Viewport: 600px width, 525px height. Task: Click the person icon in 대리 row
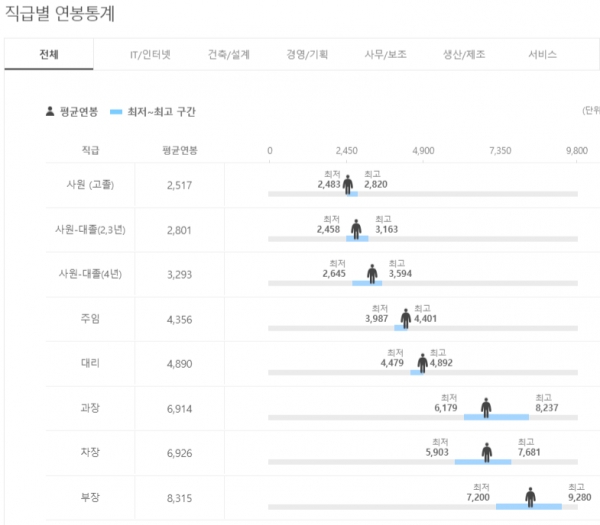coord(422,363)
